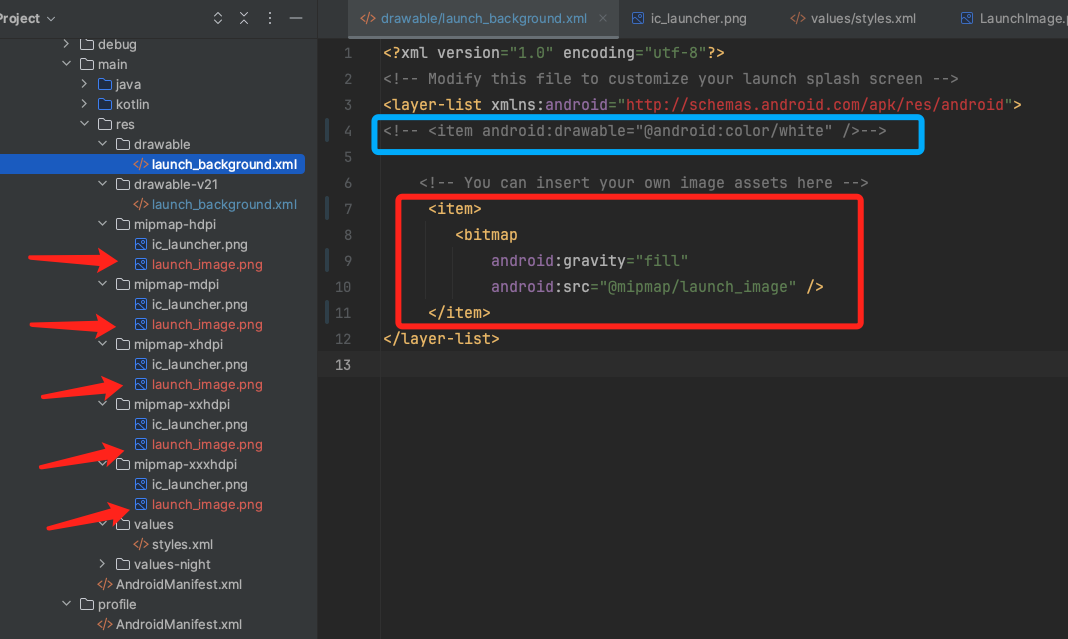The width and height of the screenshot is (1068, 639).
Task: Click the kotlin folder icon
Action: (x=105, y=104)
